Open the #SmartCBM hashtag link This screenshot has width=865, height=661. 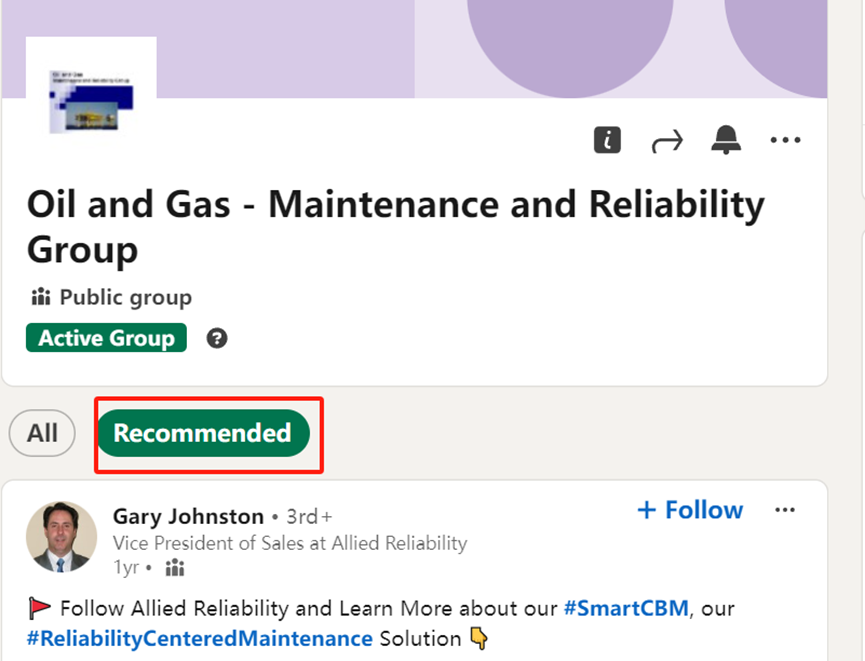point(626,608)
